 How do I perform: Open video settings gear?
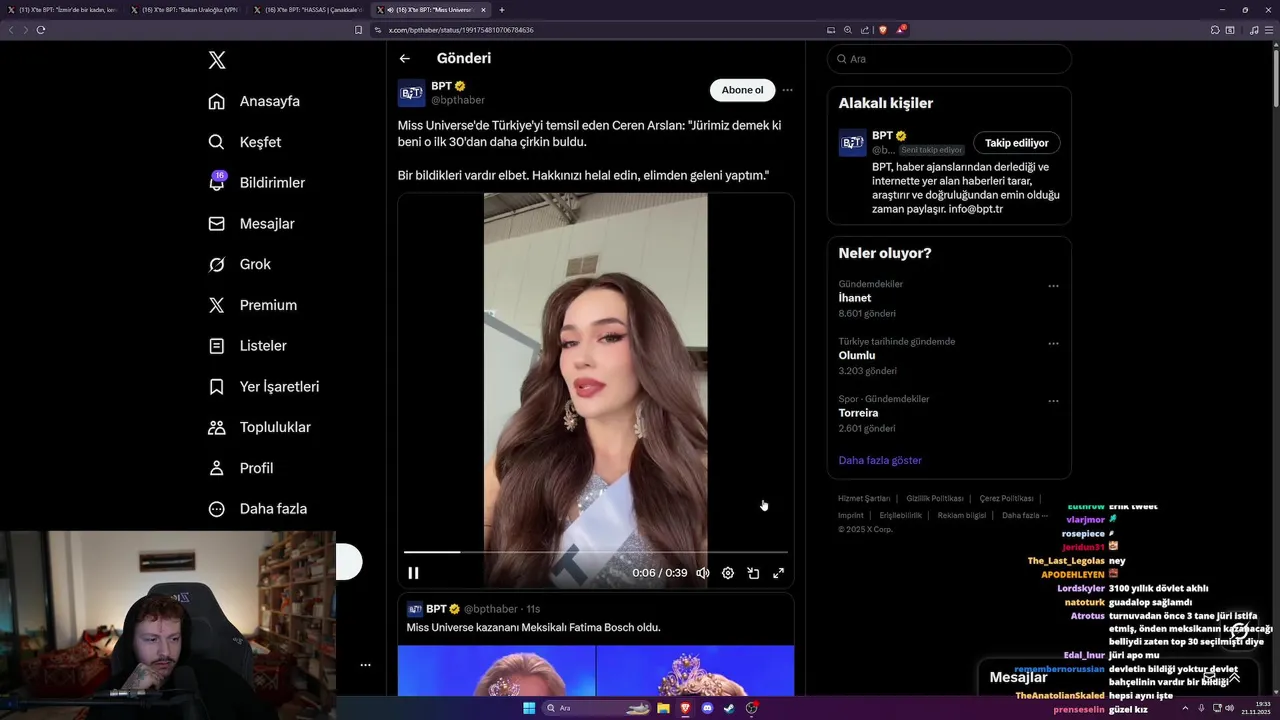click(x=728, y=573)
